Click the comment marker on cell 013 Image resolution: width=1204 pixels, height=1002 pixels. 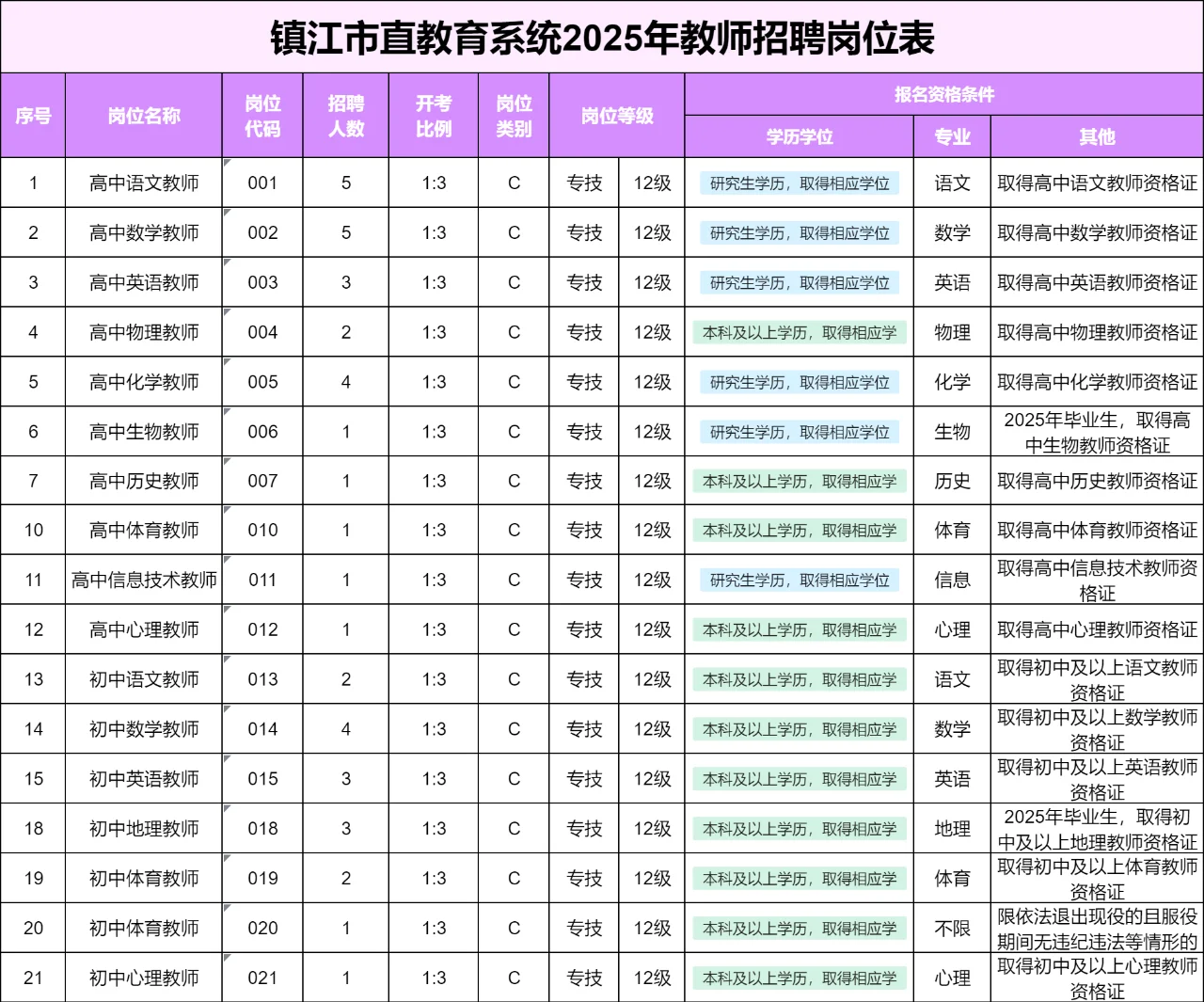[226, 660]
